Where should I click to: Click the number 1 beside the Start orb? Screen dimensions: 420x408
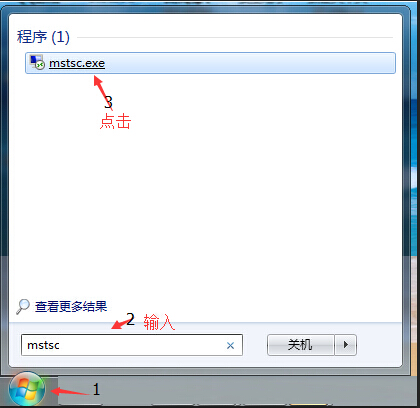[x=96, y=389]
